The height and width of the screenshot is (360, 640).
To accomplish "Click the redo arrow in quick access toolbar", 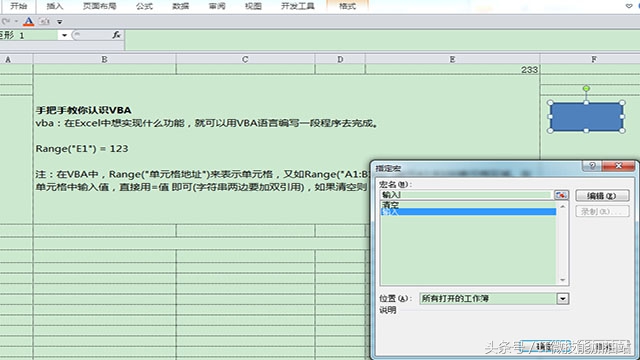I will click(6, 21).
